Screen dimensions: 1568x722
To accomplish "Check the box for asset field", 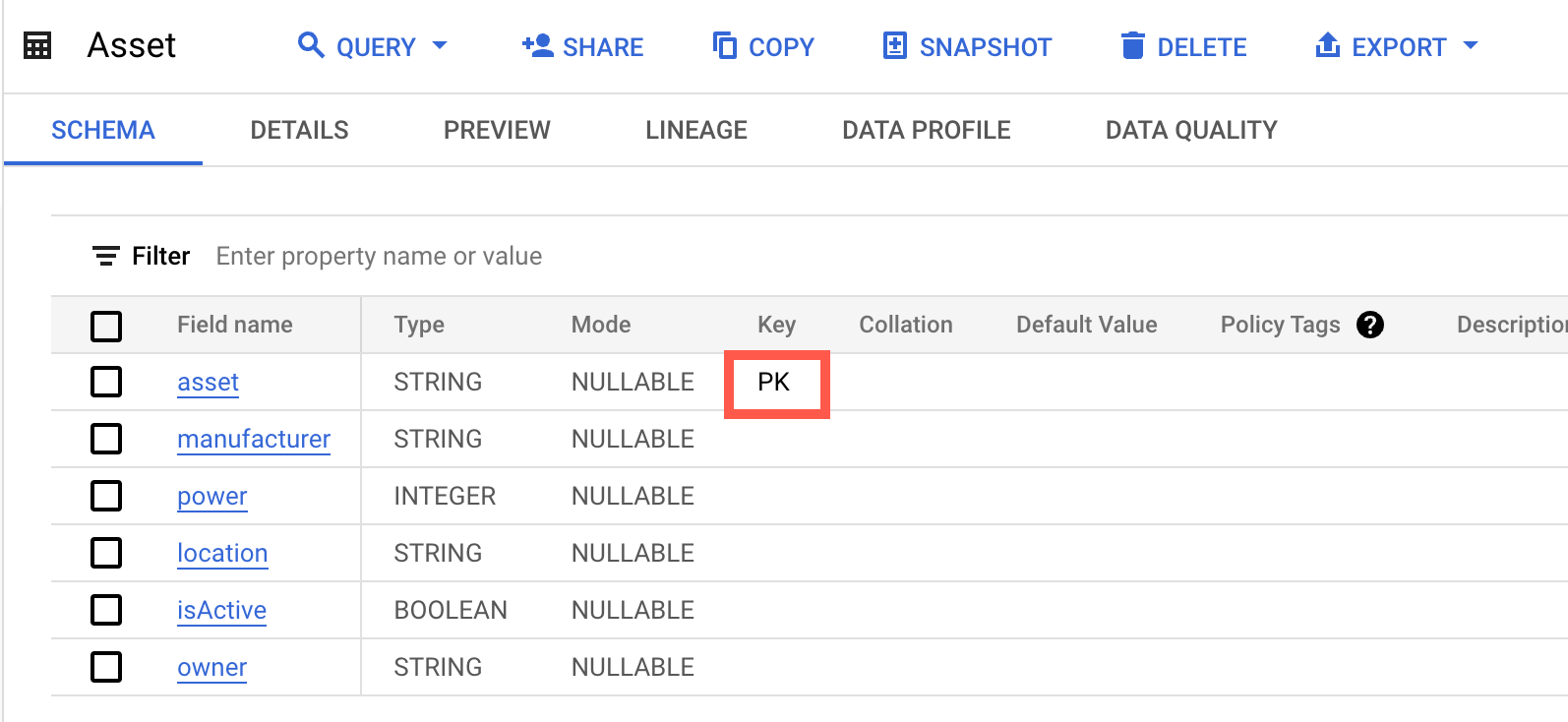I will pyautogui.click(x=106, y=382).
